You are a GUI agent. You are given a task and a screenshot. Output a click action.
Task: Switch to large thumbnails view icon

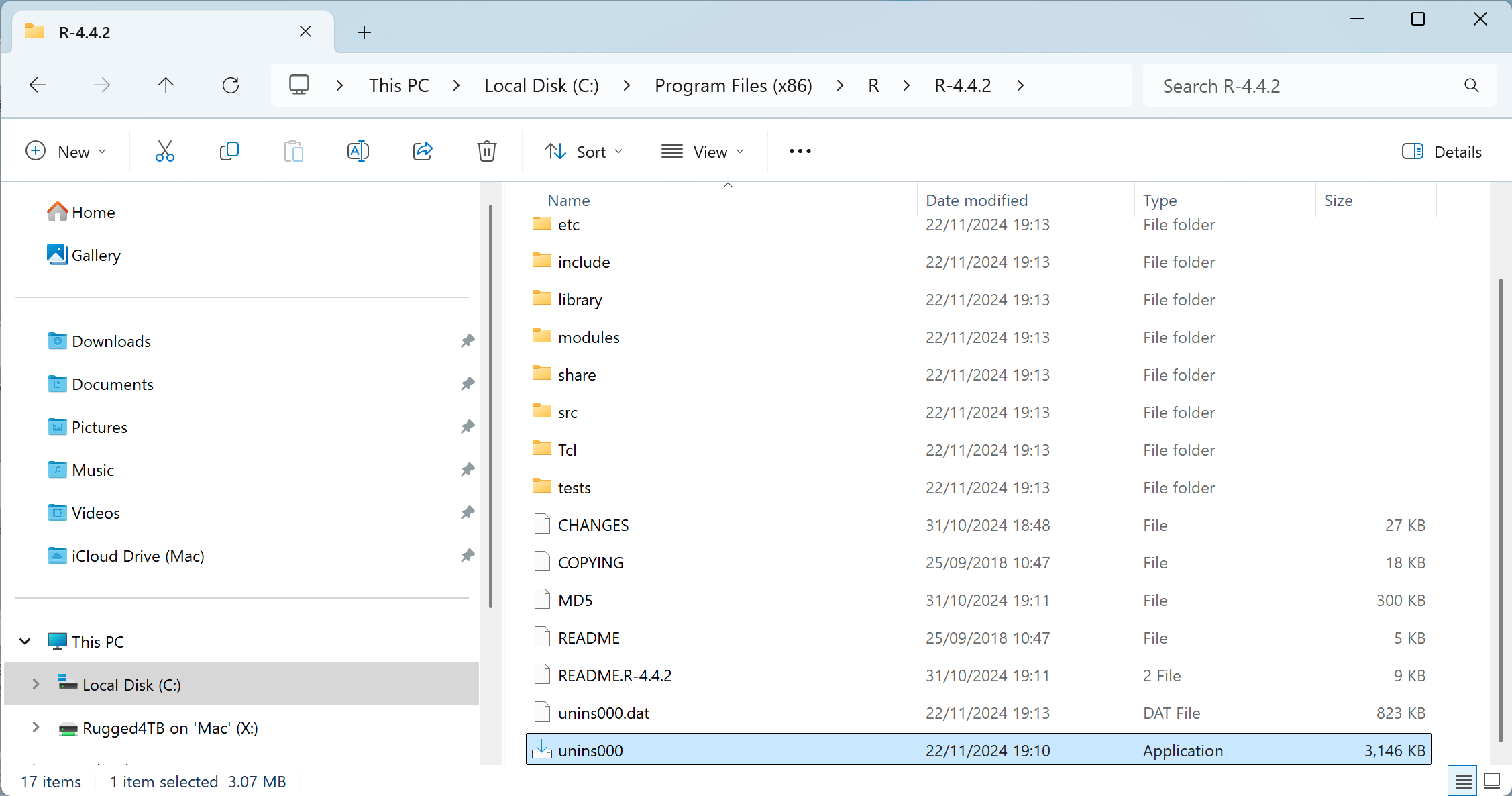1492,781
